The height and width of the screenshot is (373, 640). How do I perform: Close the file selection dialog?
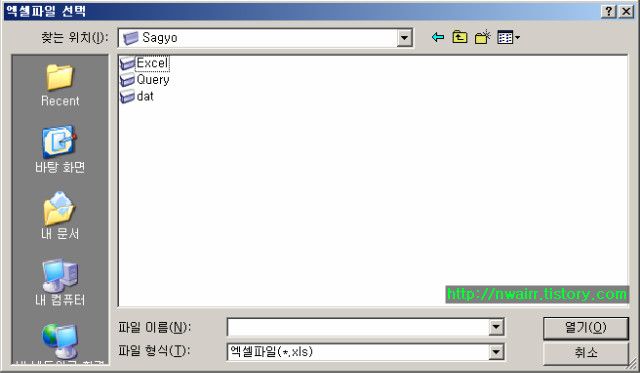tap(626, 11)
